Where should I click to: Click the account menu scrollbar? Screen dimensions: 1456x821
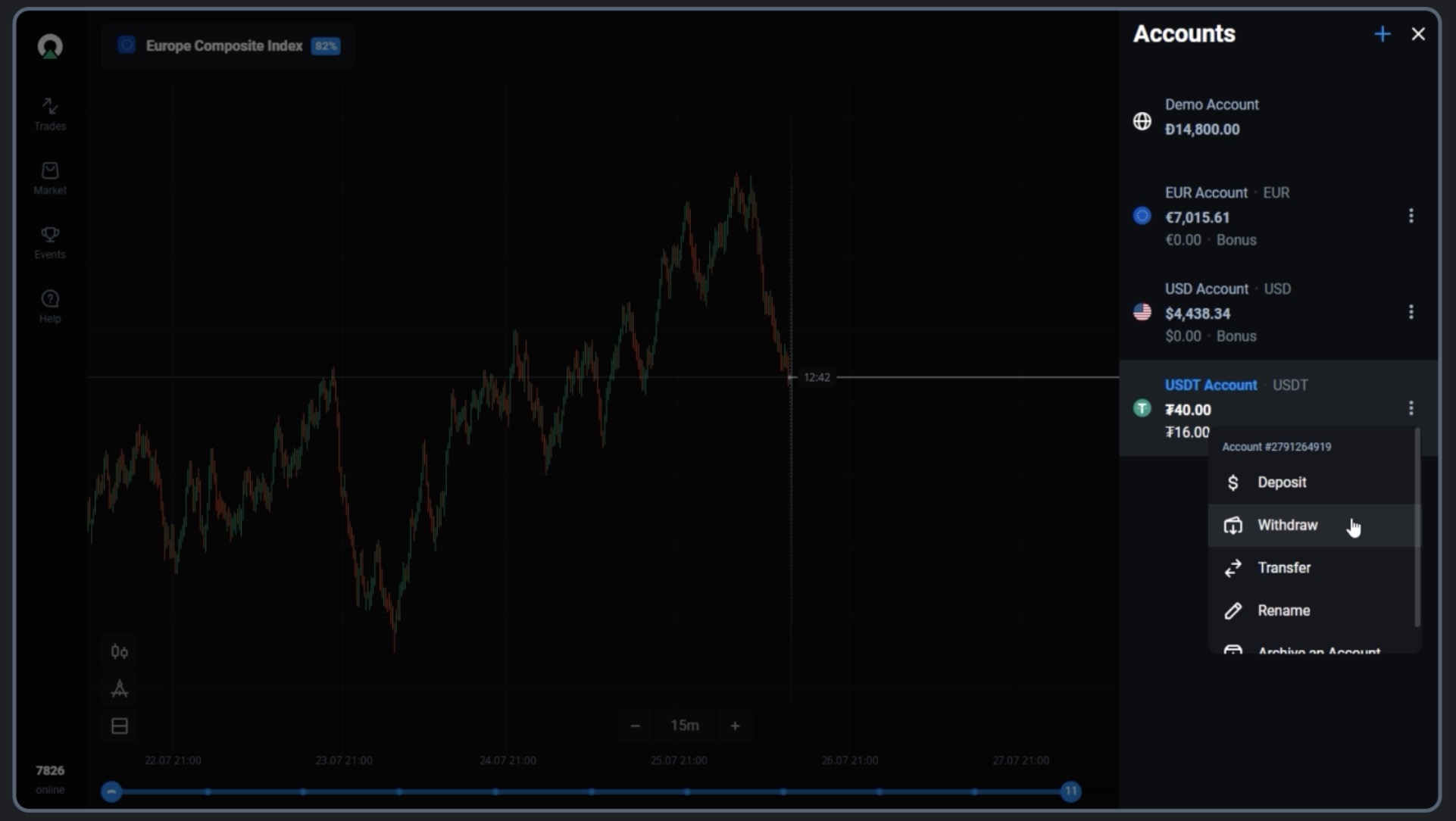[x=1417, y=528]
